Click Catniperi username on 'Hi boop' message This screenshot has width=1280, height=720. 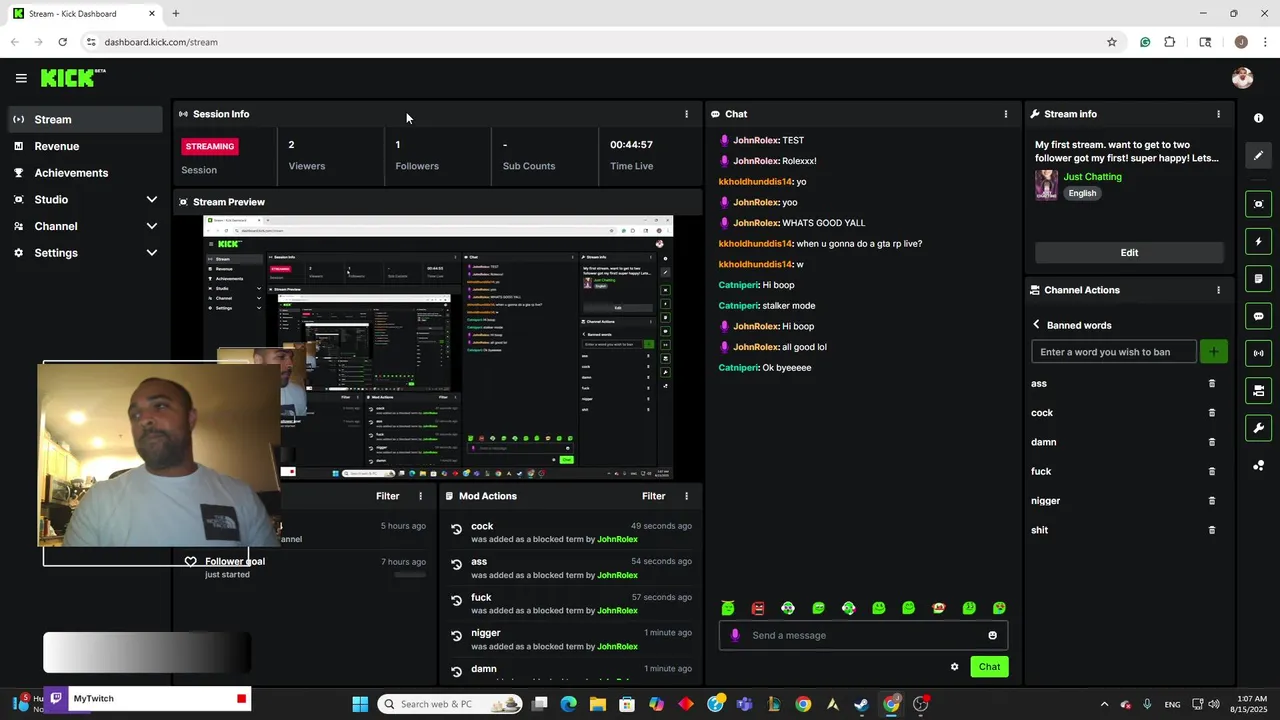[738, 285]
